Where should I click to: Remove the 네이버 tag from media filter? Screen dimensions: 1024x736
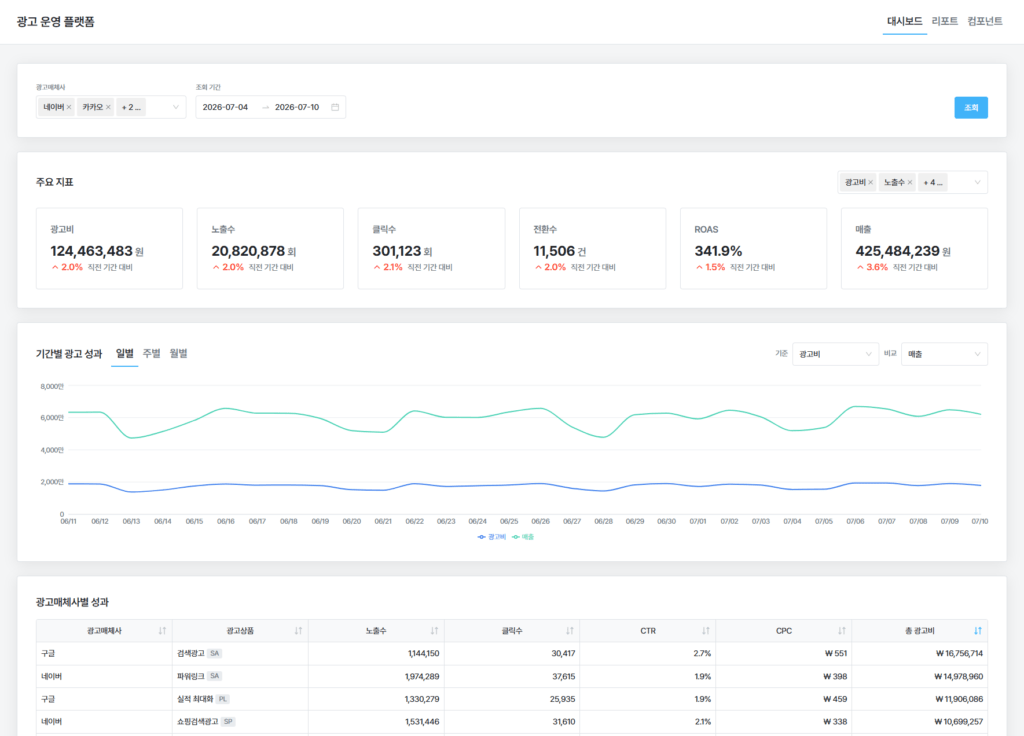tap(69, 107)
